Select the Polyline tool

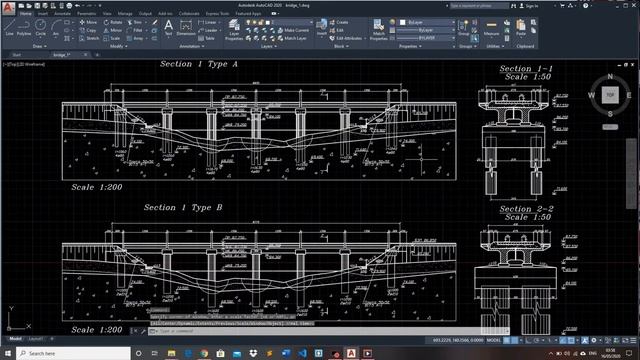24,28
